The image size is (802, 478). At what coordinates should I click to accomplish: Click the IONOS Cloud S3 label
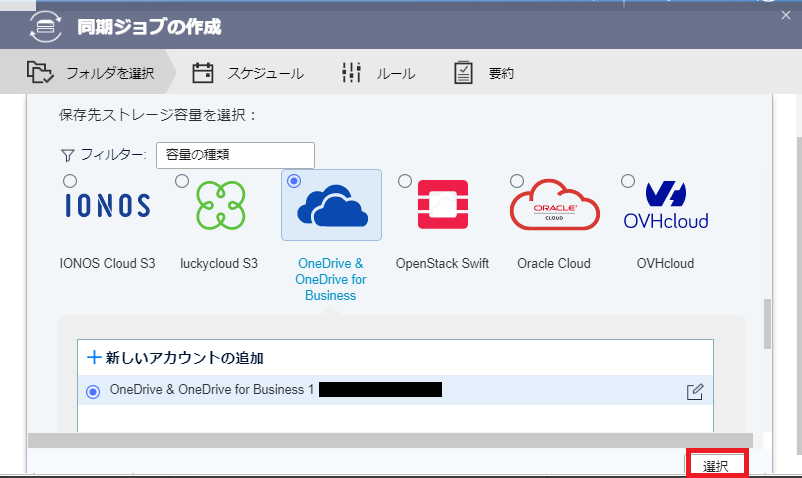click(x=107, y=263)
